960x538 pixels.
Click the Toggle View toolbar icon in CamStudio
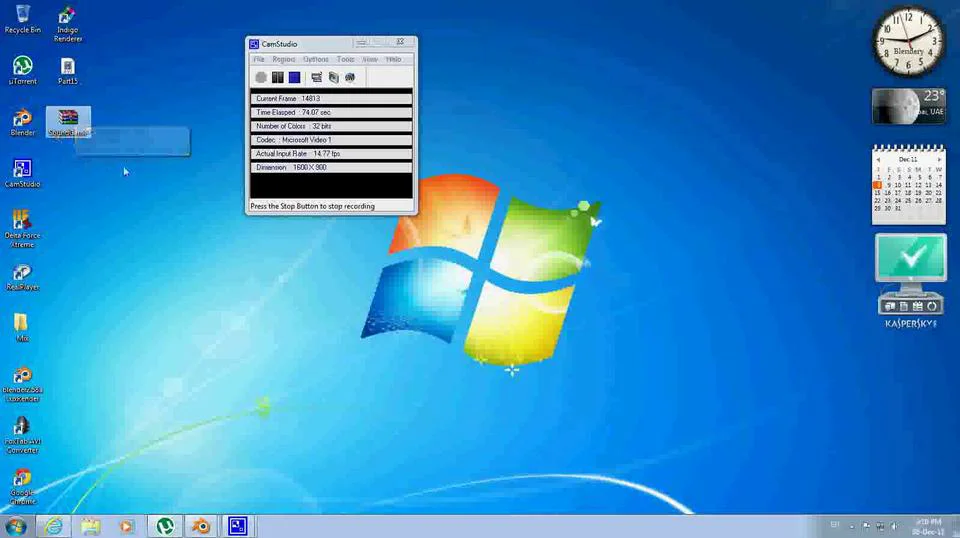click(x=317, y=77)
